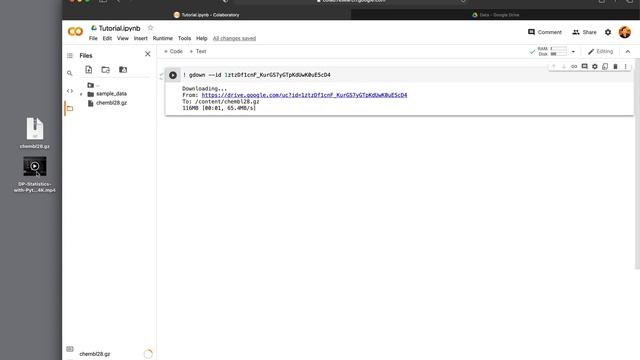
Task: Click the chembl28.gz upload progress spinner
Action: (148, 354)
